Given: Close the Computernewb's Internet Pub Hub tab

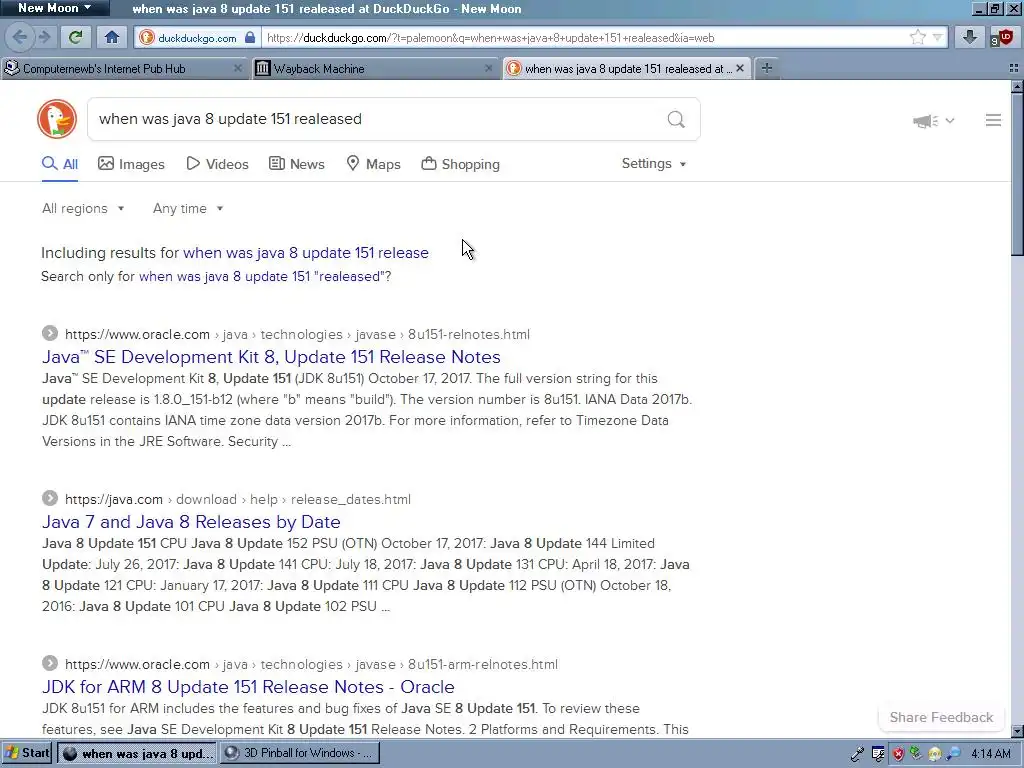Looking at the screenshot, I should pos(238,68).
